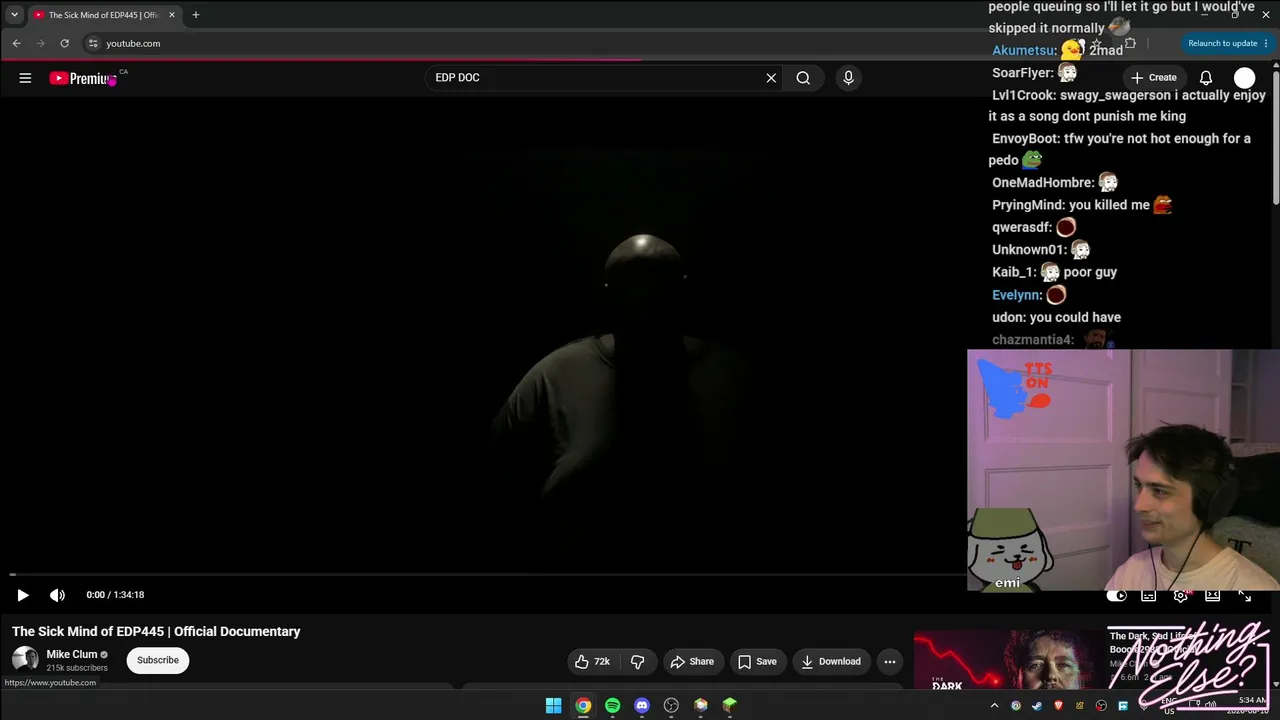Viewport: 1280px width, 720px height.
Task: Click the Create button
Action: (1153, 78)
